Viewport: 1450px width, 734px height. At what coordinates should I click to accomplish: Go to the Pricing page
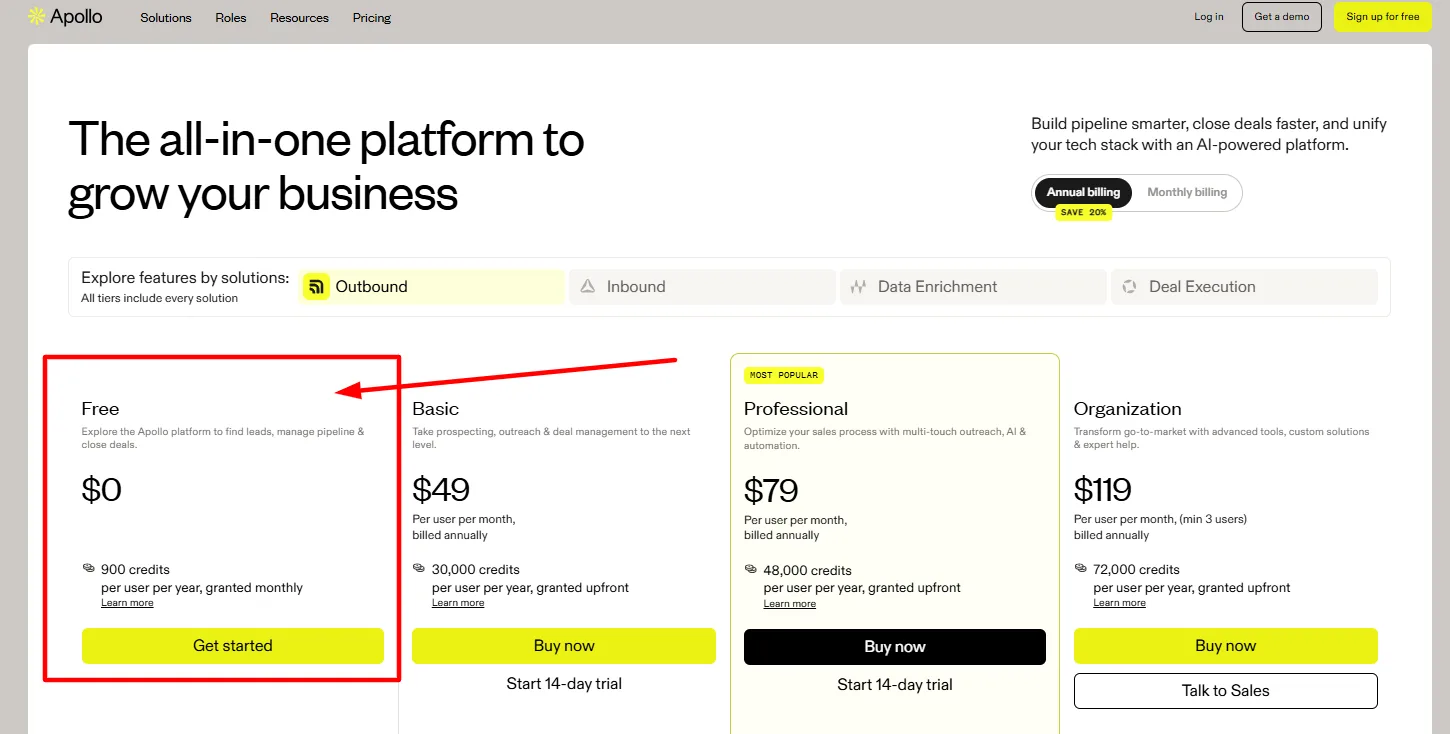372,18
